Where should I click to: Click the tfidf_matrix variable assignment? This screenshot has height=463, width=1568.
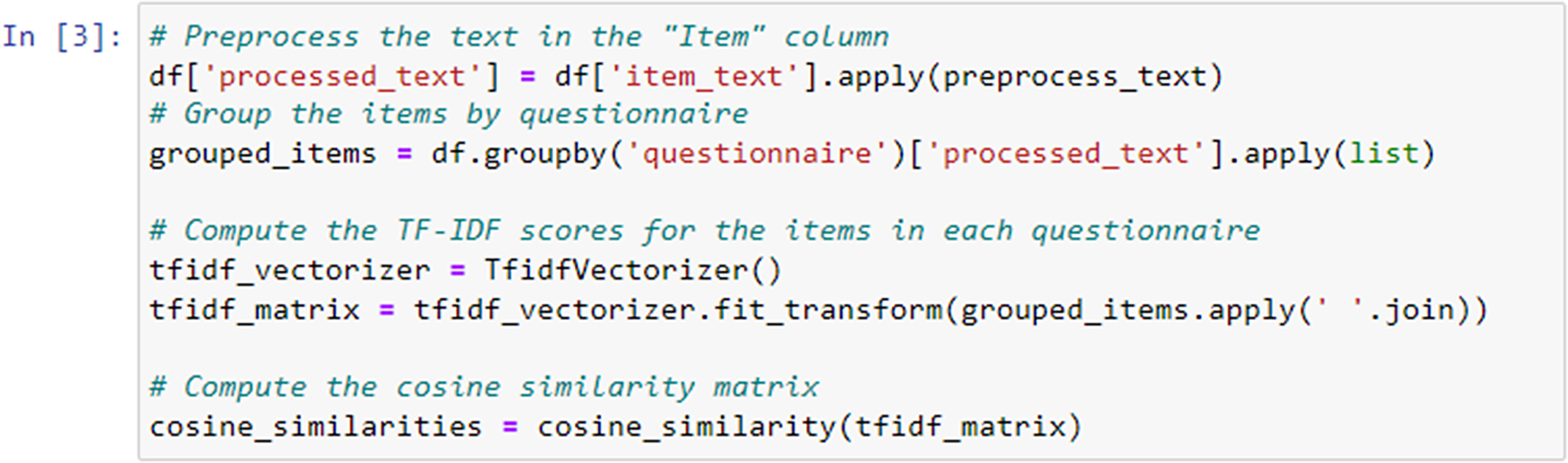click(255, 310)
